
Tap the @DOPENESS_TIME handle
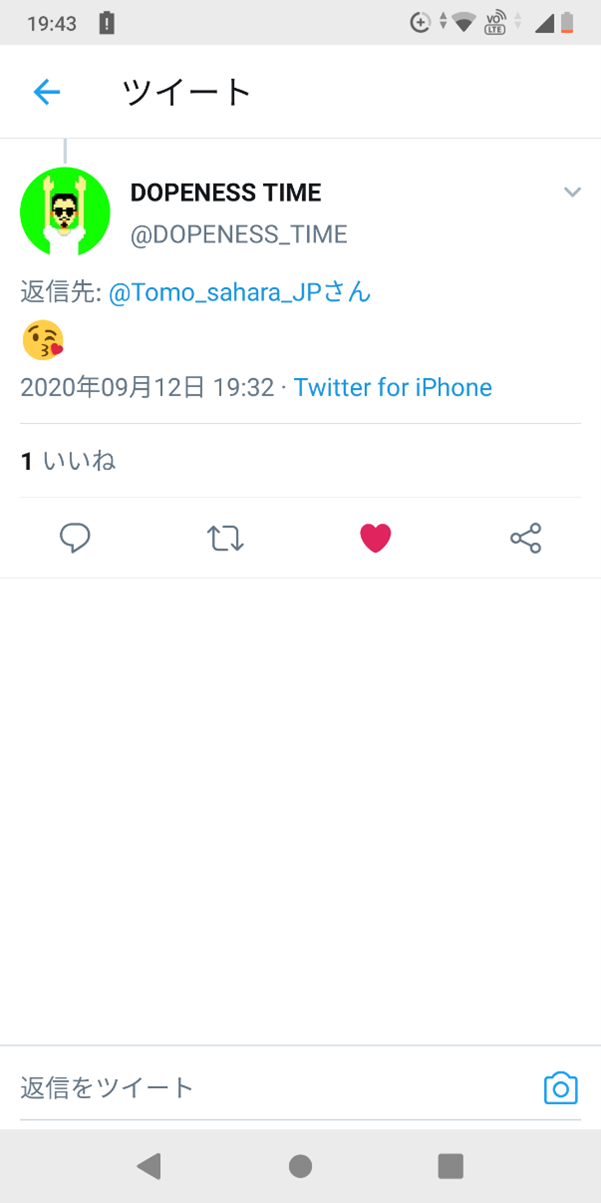pyautogui.click(x=239, y=235)
